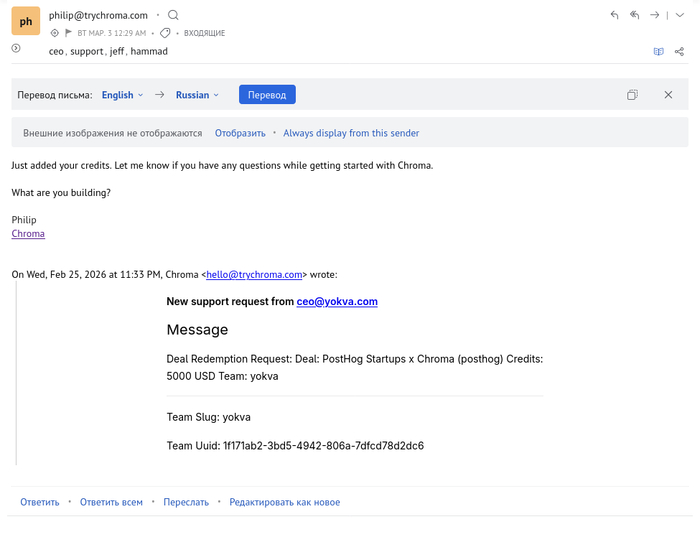Click the target icon beside the flag
The height and width of the screenshot is (560, 700).
point(54,33)
